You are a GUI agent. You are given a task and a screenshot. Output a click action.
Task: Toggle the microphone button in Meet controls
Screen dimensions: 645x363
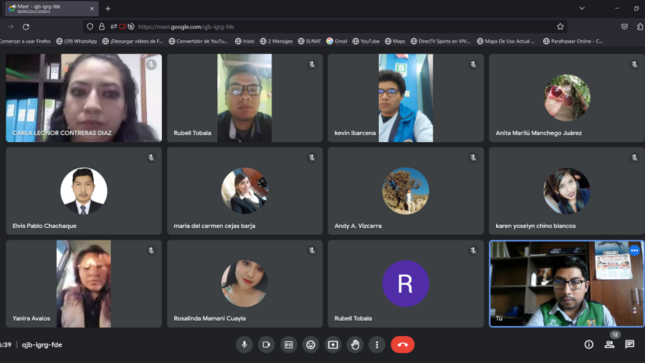[x=244, y=344]
